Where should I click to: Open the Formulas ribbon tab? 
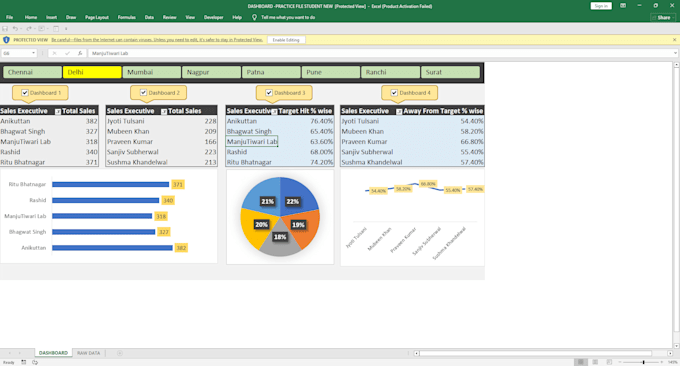click(x=127, y=17)
